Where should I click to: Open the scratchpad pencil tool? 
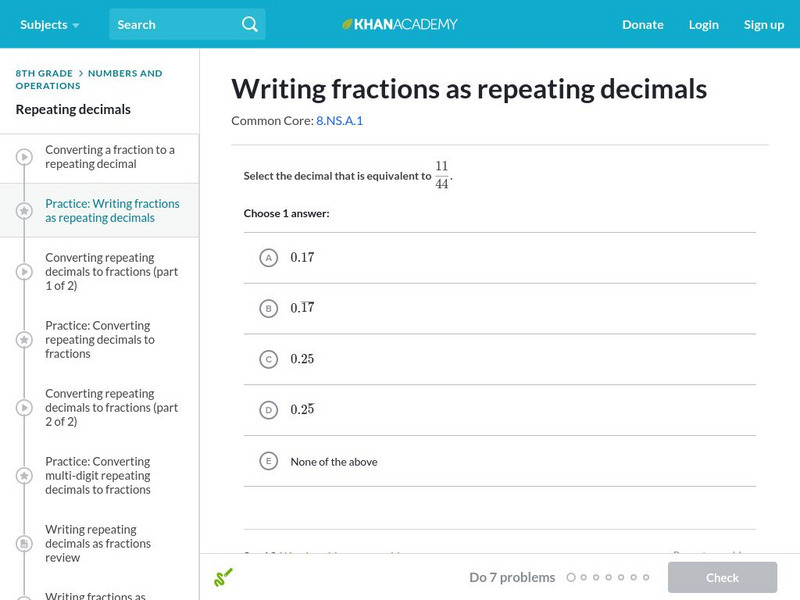pos(223,577)
